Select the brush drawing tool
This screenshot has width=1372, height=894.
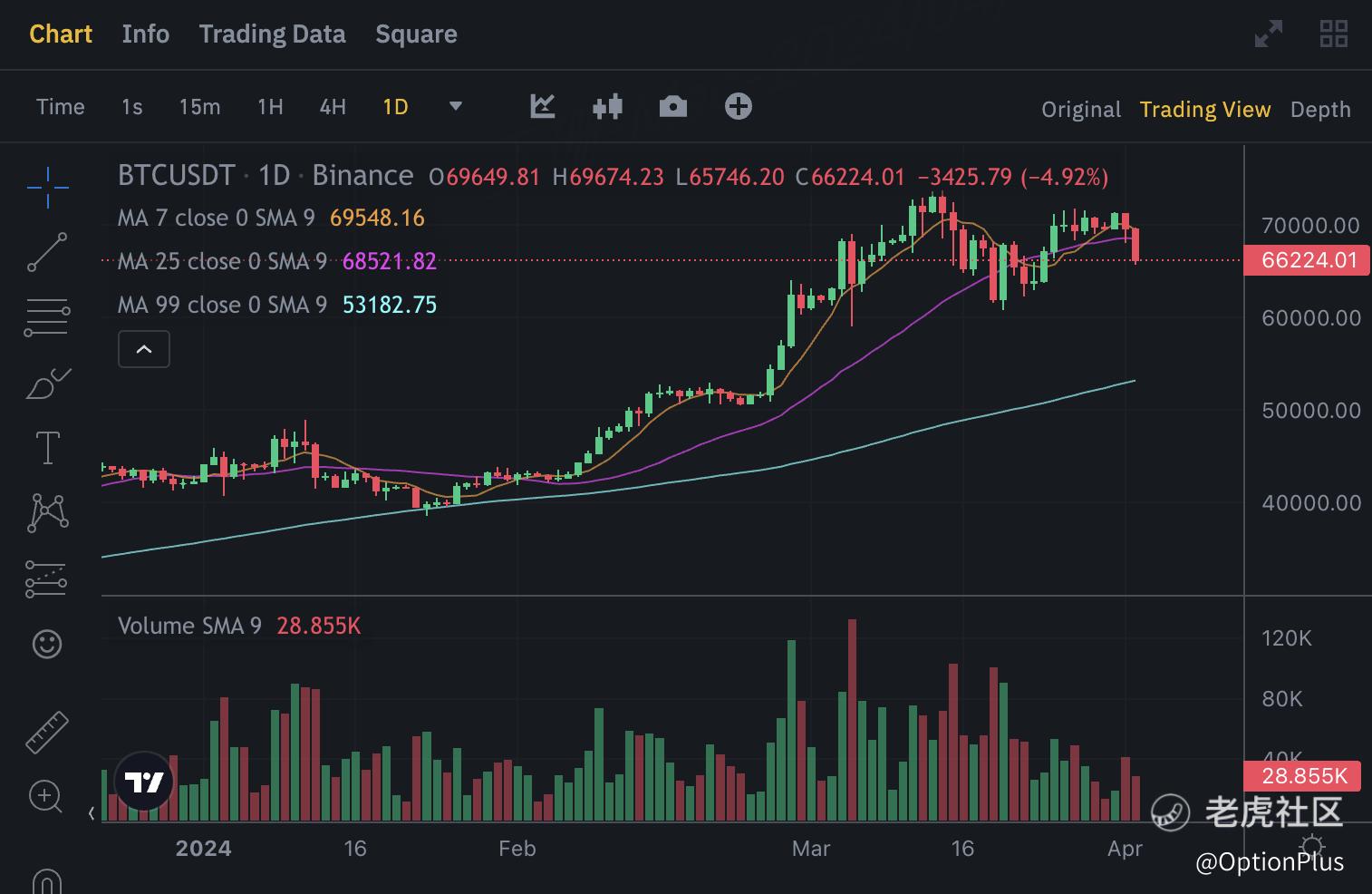[48, 384]
